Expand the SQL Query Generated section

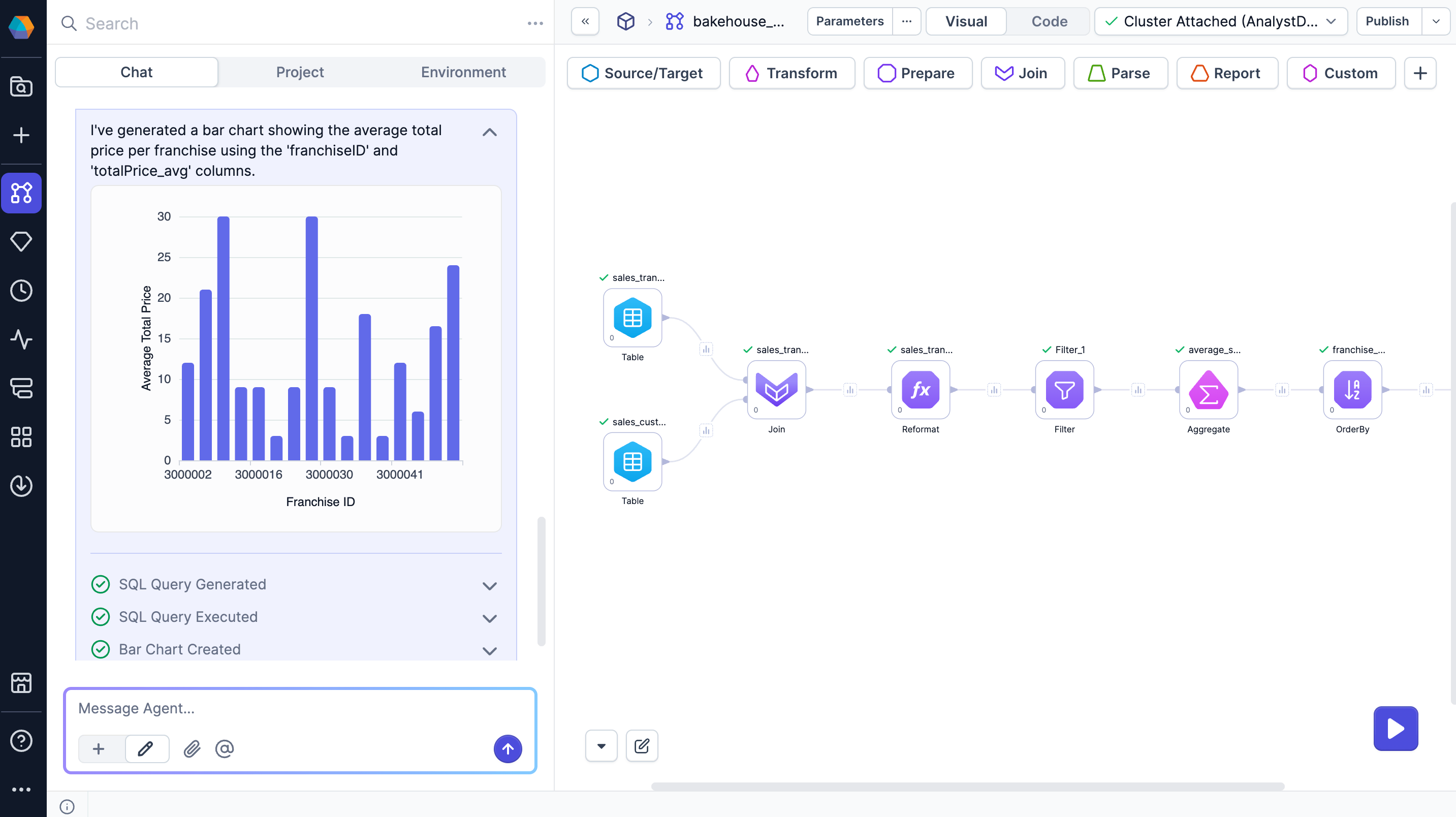point(489,585)
